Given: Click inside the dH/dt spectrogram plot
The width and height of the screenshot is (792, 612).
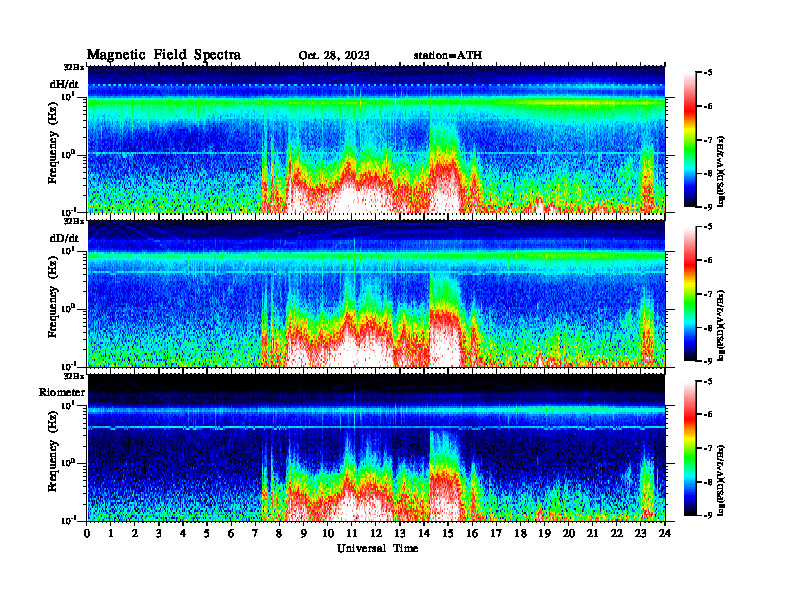Looking at the screenshot, I should point(376,139).
